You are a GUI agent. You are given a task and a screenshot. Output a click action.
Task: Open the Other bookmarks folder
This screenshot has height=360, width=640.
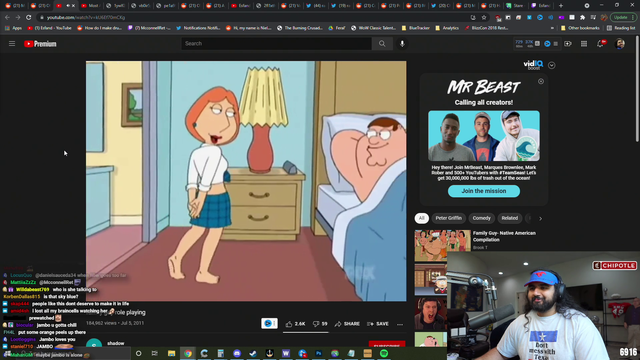pos(580,28)
